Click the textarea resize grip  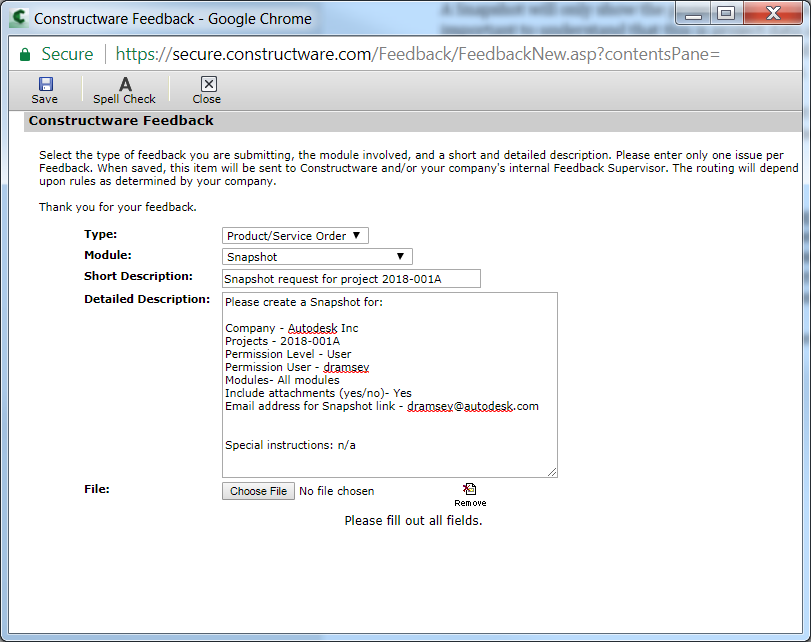coord(553,472)
